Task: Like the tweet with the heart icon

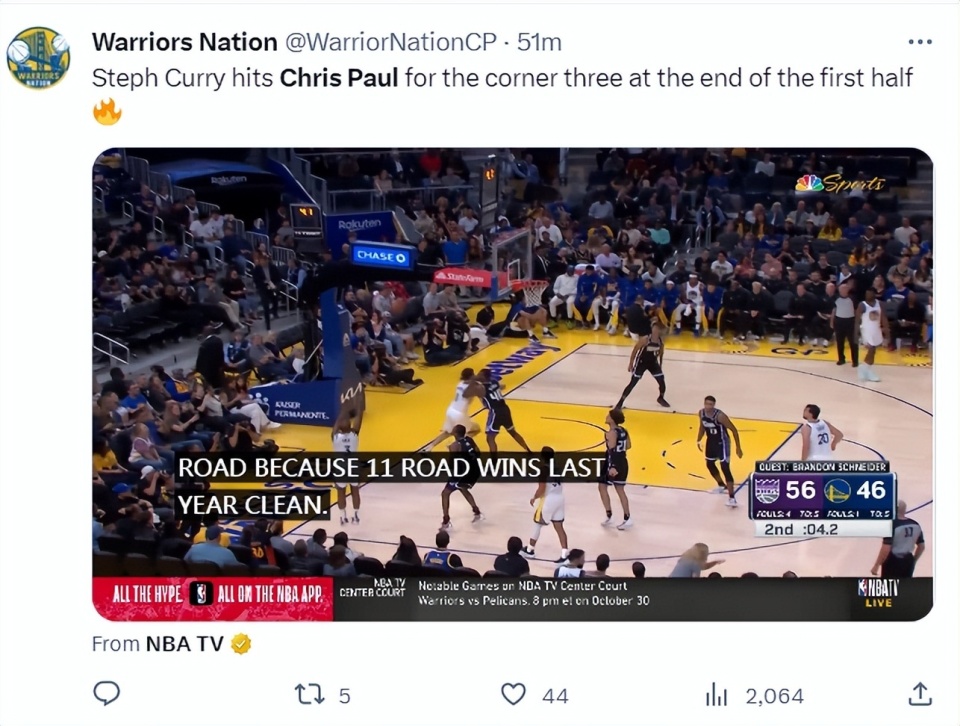Action: coord(513,694)
